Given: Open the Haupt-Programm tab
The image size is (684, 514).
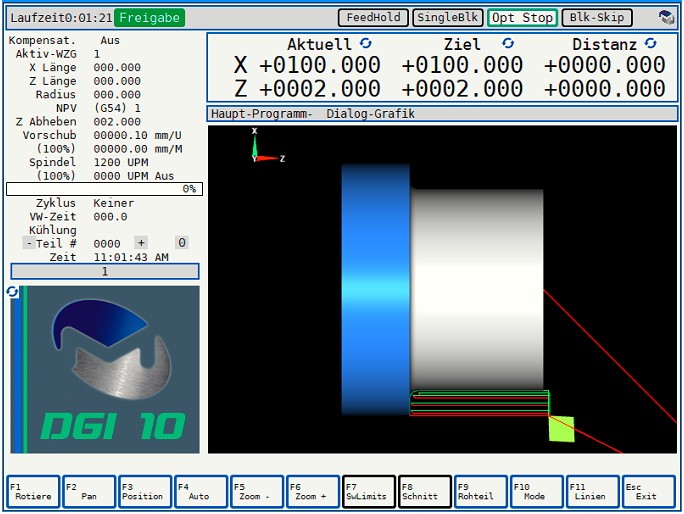Looking at the screenshot, I should coord(261,114).
